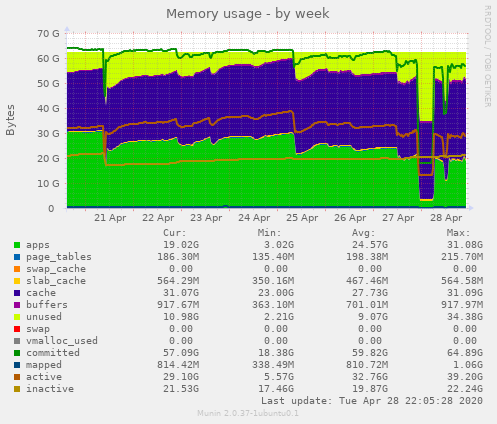
Task: Click active max value 39.20G
Action: 465,377
